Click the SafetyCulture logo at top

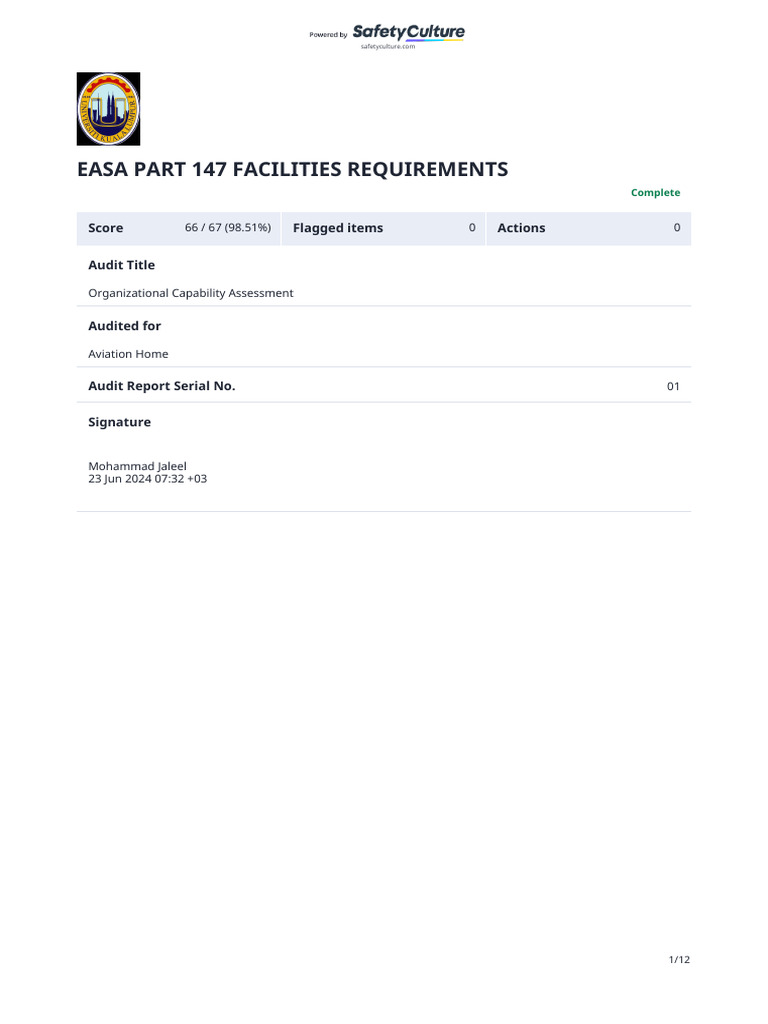pyautogui.click(x=408, y=33)
